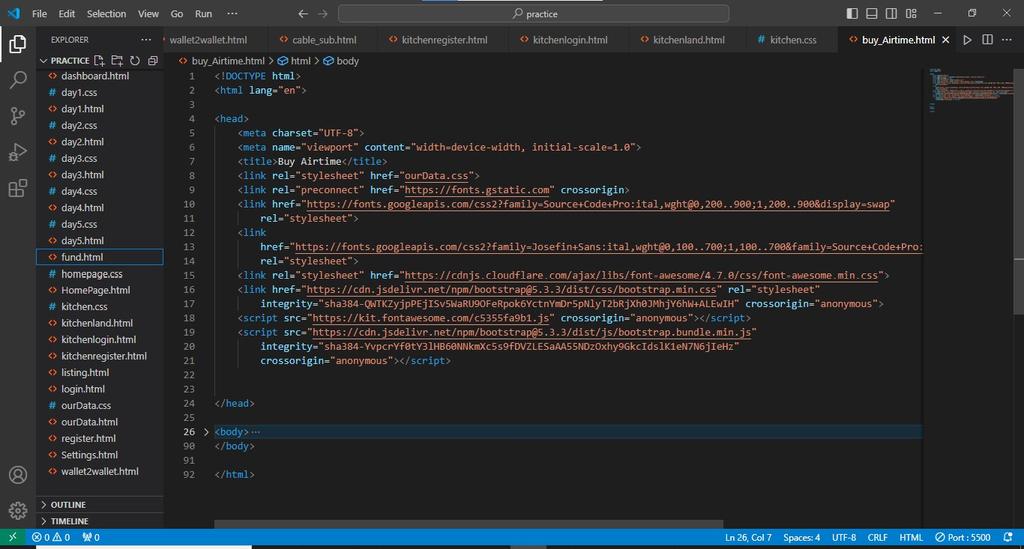Open Explorer views and more actions menu

pyautogui.click(x=146, y=40)
